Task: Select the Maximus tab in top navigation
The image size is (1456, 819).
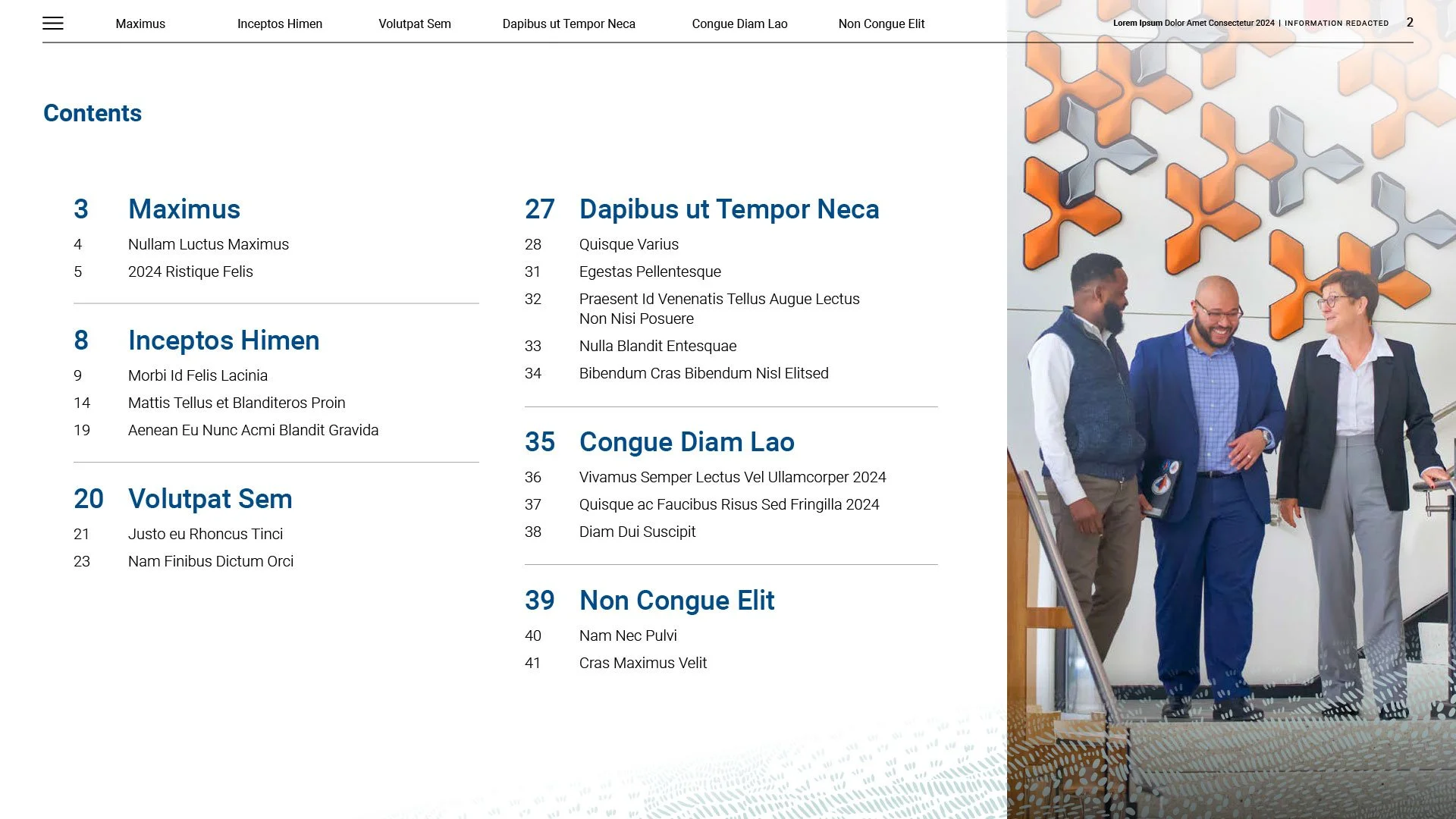Action: tap(140, 24)
